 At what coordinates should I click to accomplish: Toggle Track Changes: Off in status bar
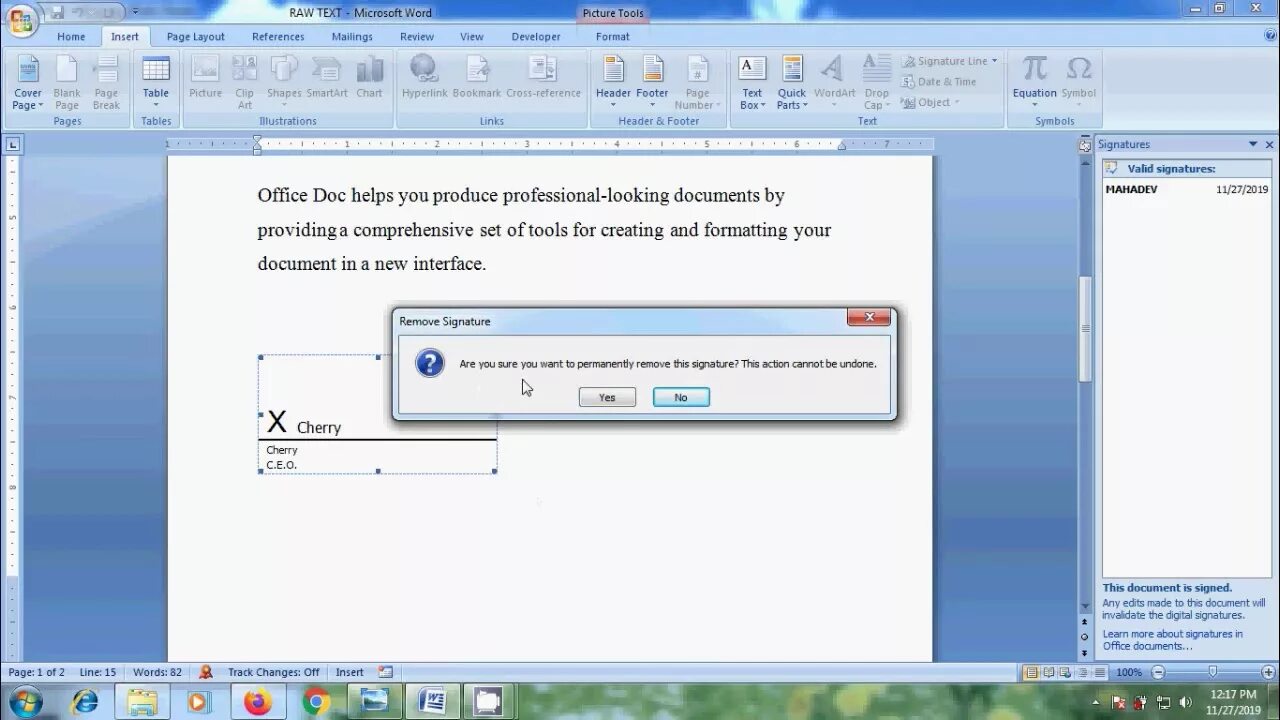[273, 672]
